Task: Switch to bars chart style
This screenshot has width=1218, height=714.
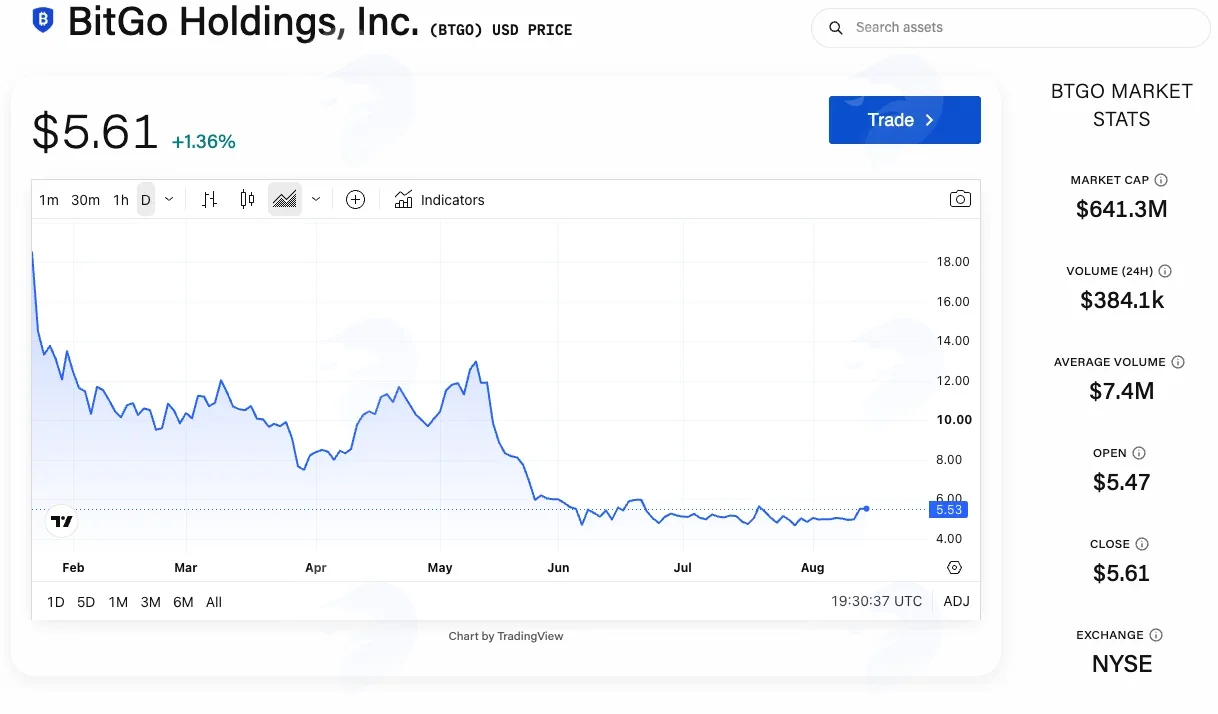Action: [x=209, y=200]
